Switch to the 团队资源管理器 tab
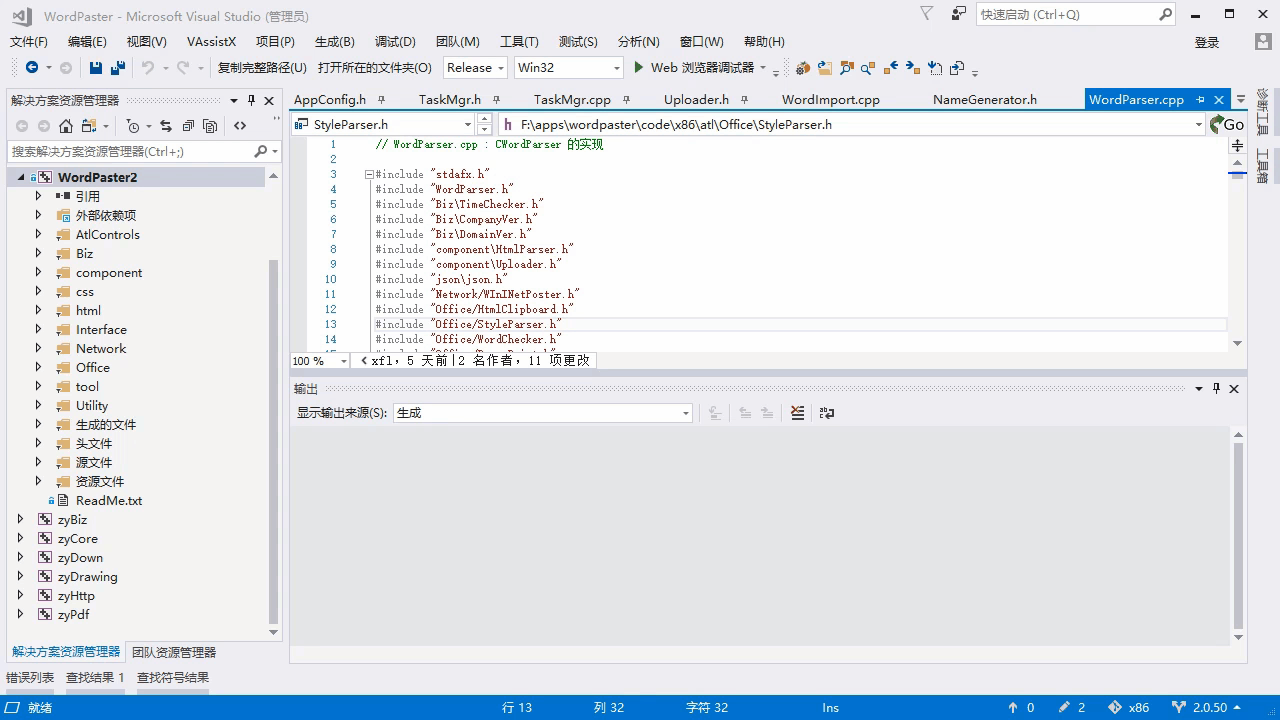The height and width of the screenshot is (720, 1280). point(174,652)
